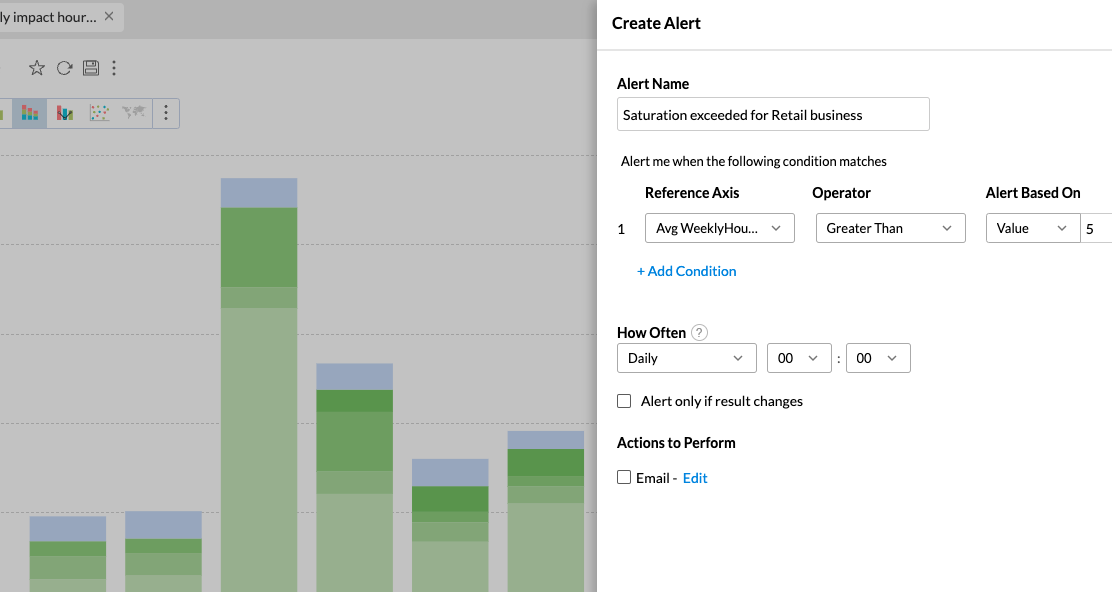Save the report using the save icon
Viewport: 1112px width, 592px height.
89,67
